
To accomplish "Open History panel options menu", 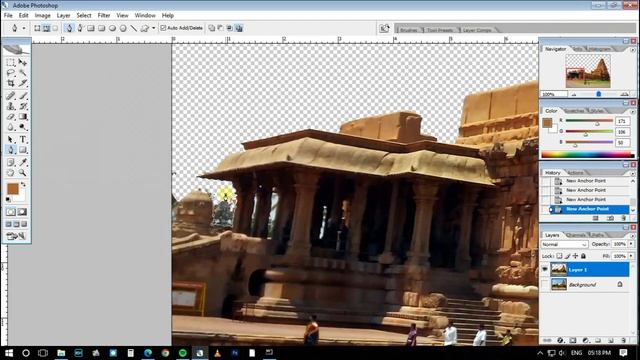I will click(x=632, y=173).
